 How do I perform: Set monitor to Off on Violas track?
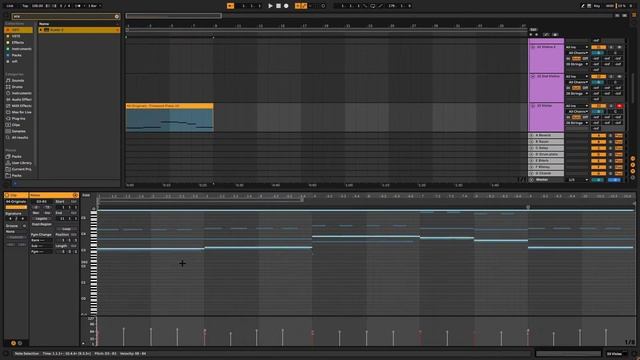coord(585,118)
